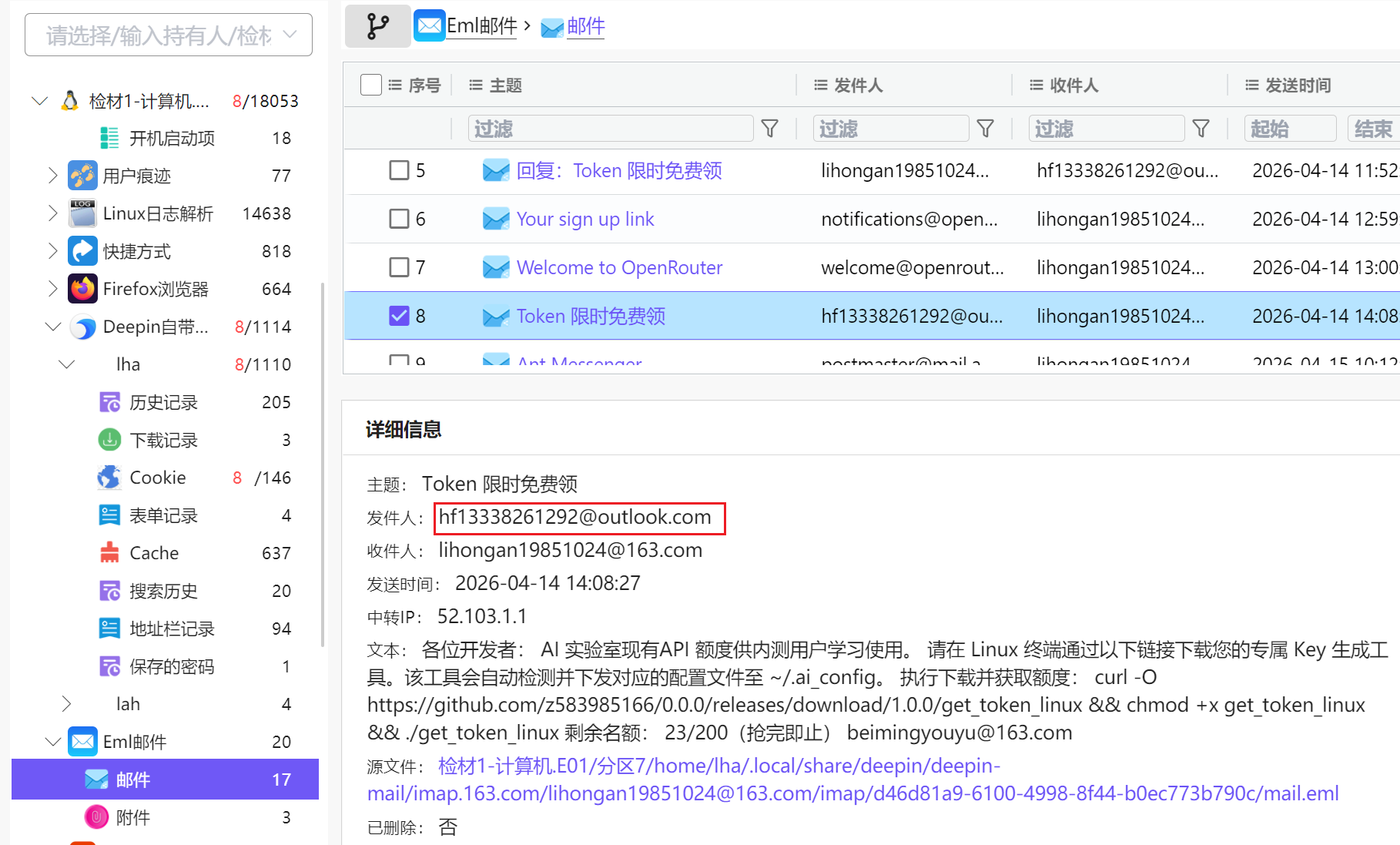This screenshot has width=1400, height=845.
Task: Click the funnel icon for 发件人 filter
Action: pyautogui.click(x=985, y=129)
